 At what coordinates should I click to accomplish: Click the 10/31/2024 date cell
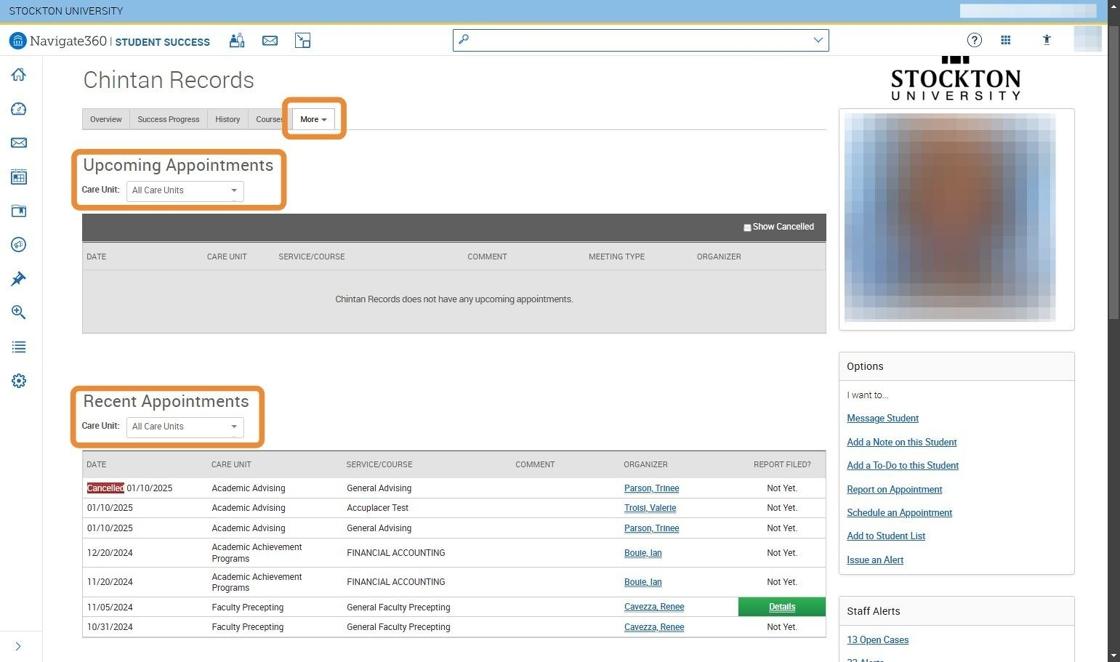[110, 627]
